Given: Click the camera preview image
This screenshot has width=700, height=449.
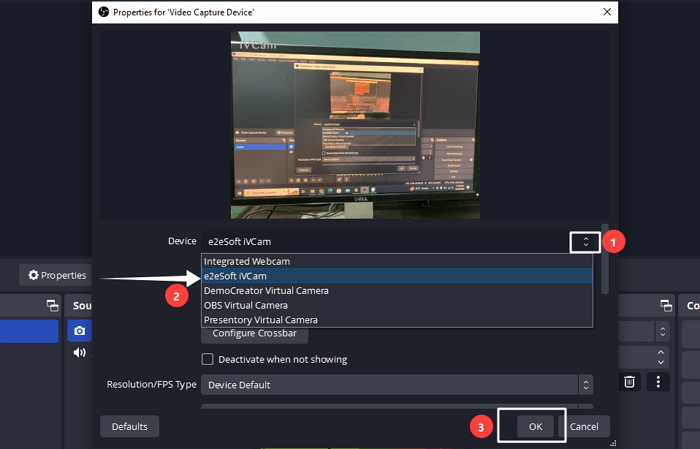Looking at the screenshot, I should [x=355, y=125].
